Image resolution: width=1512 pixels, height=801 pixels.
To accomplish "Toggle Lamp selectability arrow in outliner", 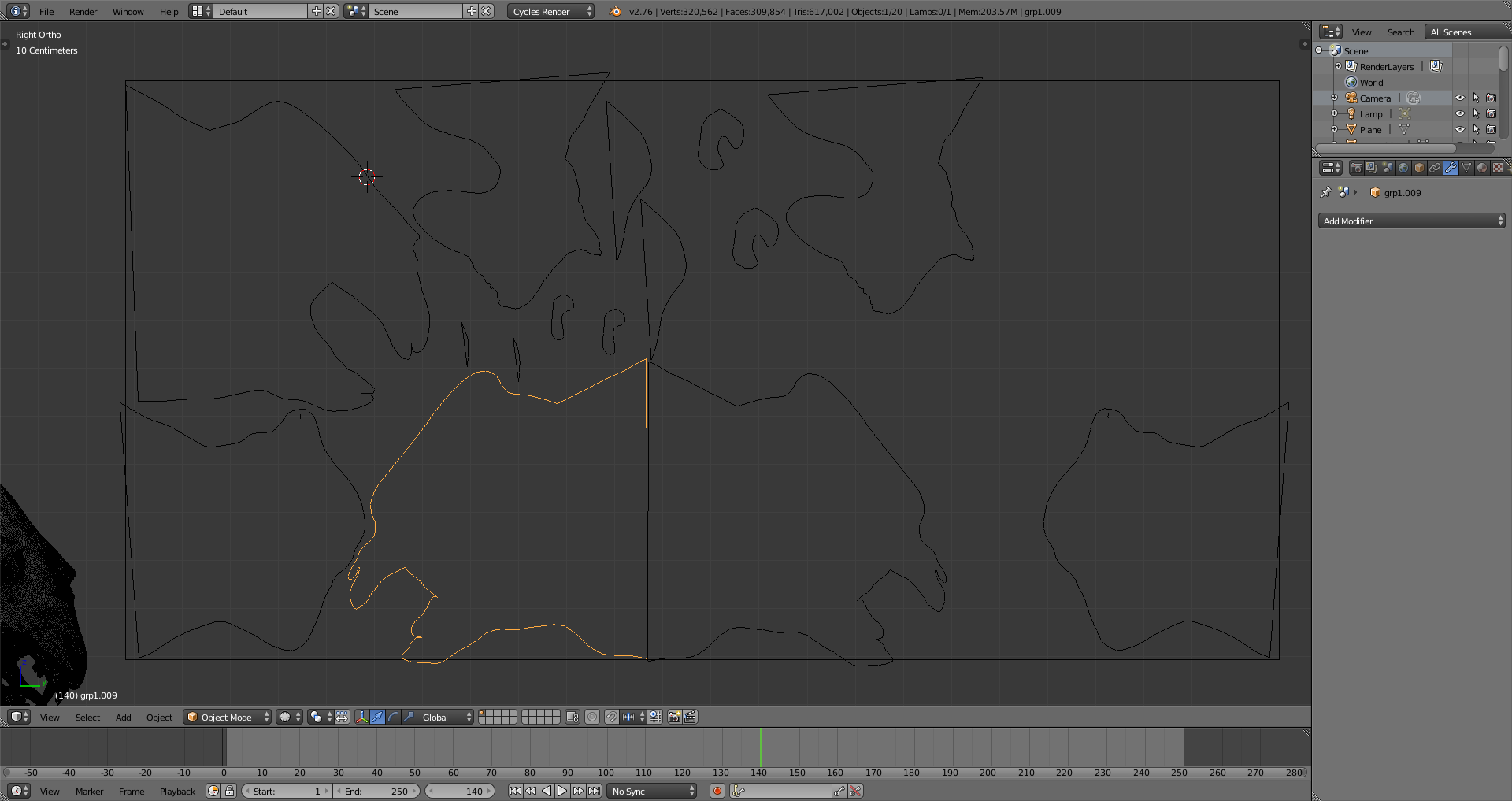I will (x=1476, y=113).
